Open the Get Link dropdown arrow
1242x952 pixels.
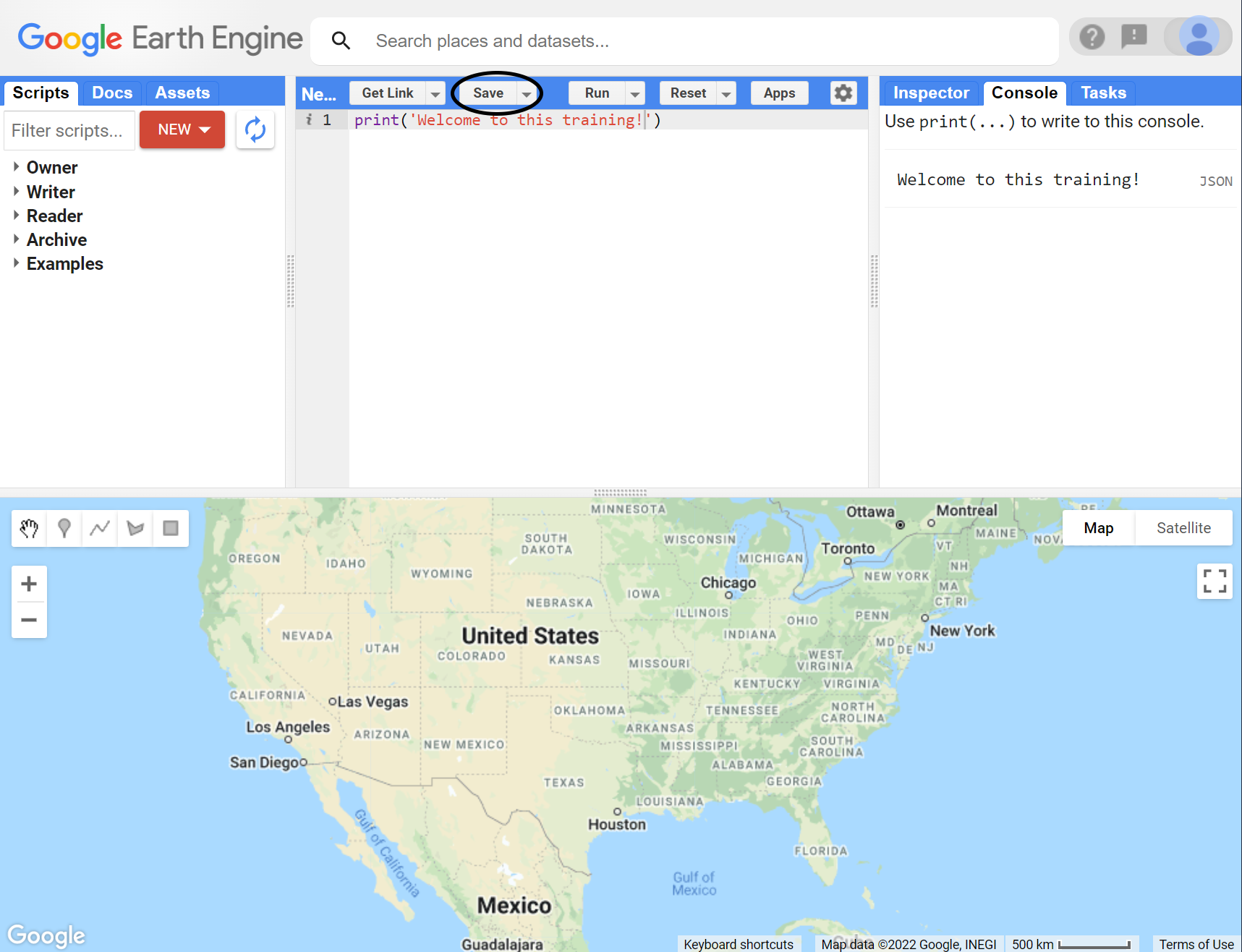(x=435, y=93)
